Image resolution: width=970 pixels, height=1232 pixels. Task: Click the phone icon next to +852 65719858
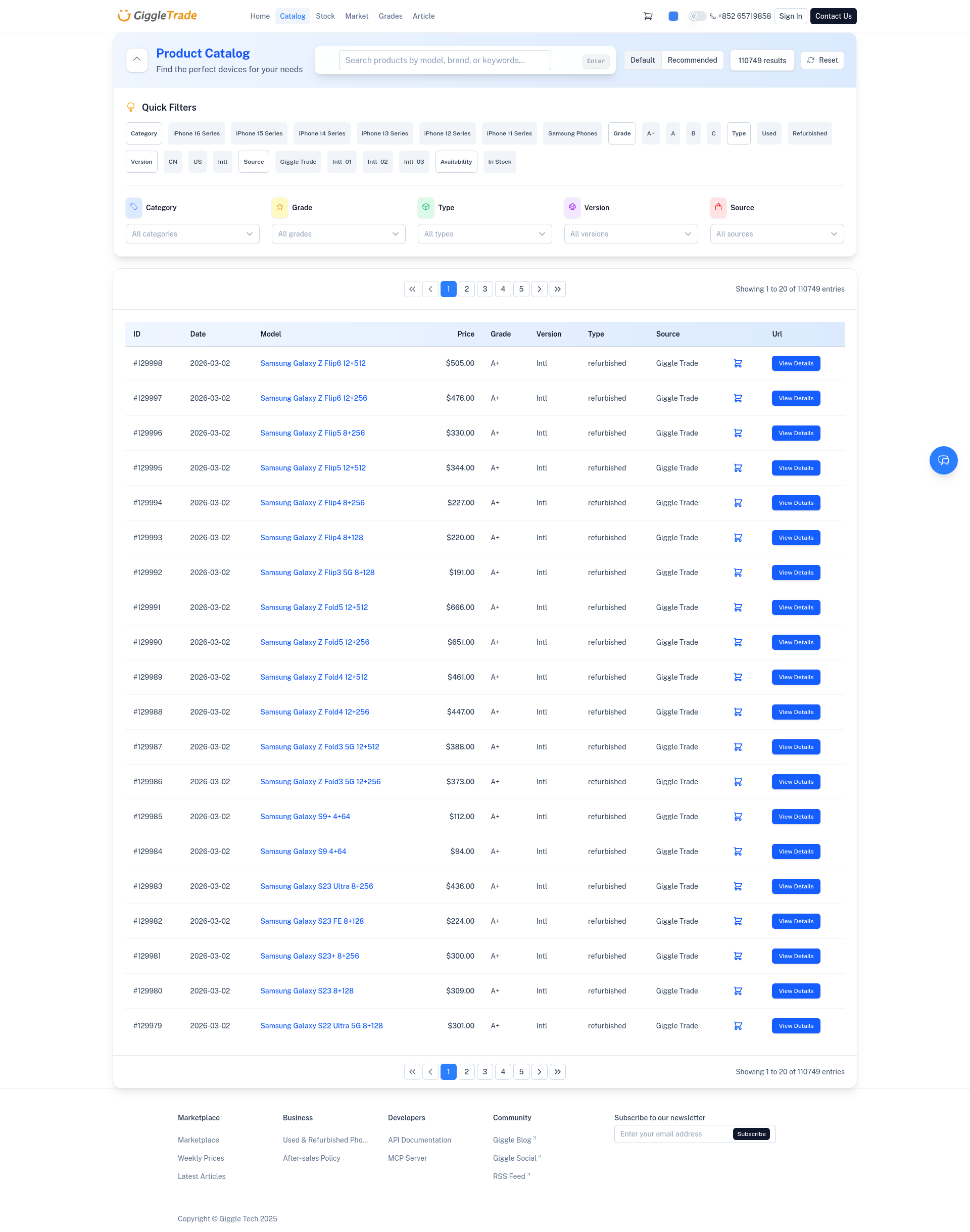pos(713,16)
